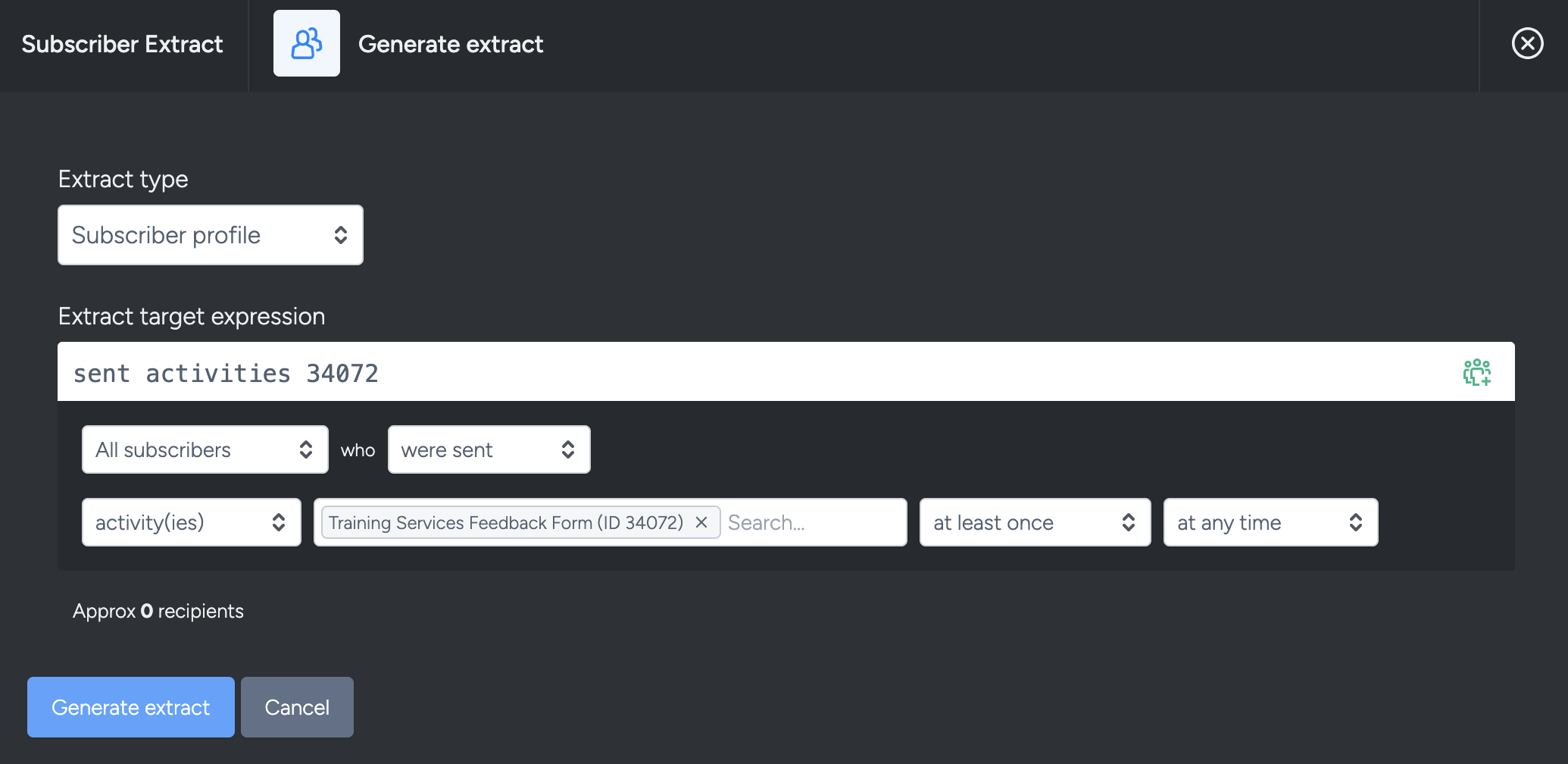Screen dimensions: 1568x764
Task: Select the Subscriber Extract header tab
Action: click(122, 44)
